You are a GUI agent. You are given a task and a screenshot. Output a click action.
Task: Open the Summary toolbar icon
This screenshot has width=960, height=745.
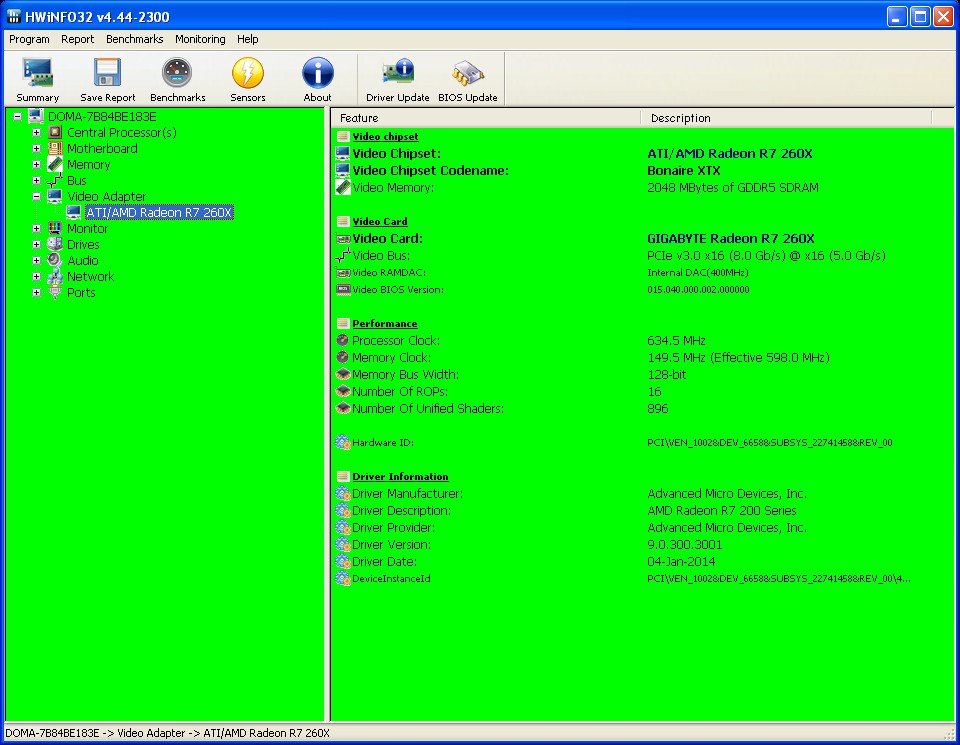38,74
